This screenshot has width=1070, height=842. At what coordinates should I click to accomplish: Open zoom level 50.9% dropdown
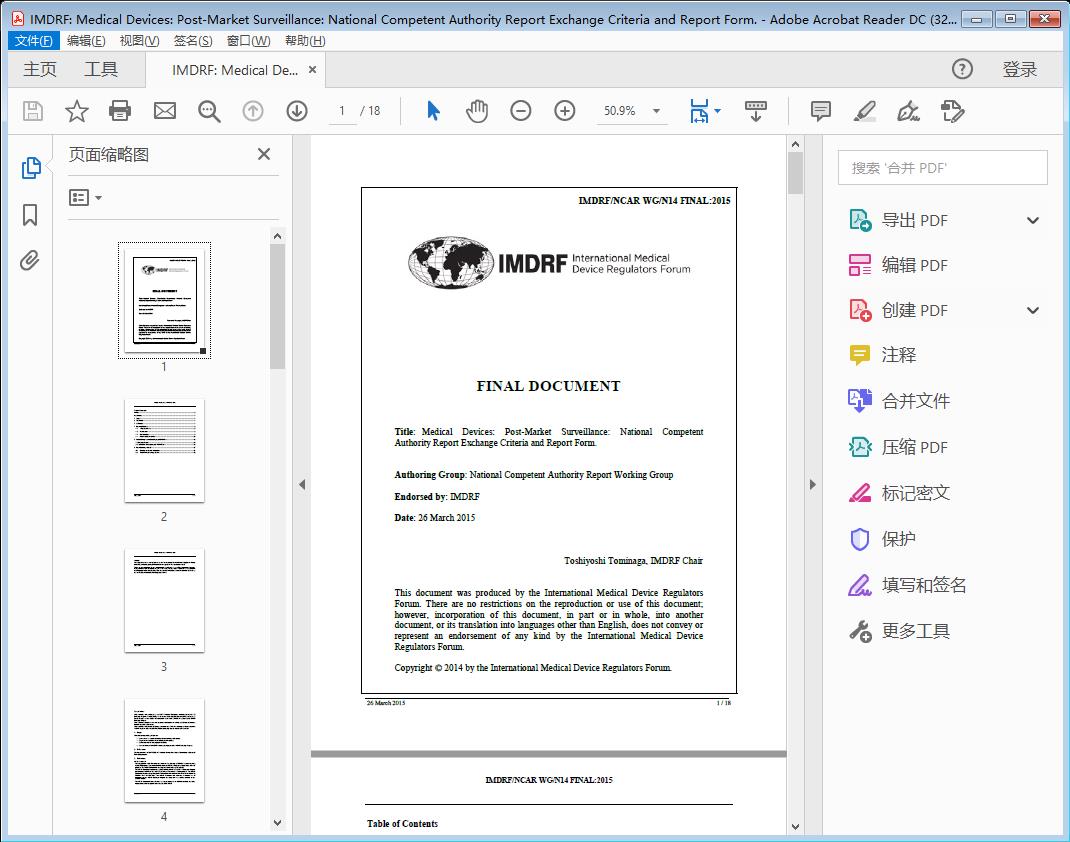click(656, 111)
